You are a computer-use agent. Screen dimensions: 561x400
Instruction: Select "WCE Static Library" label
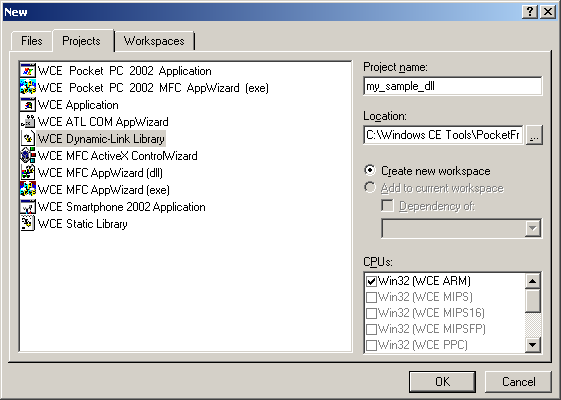(x=83, y=224)
